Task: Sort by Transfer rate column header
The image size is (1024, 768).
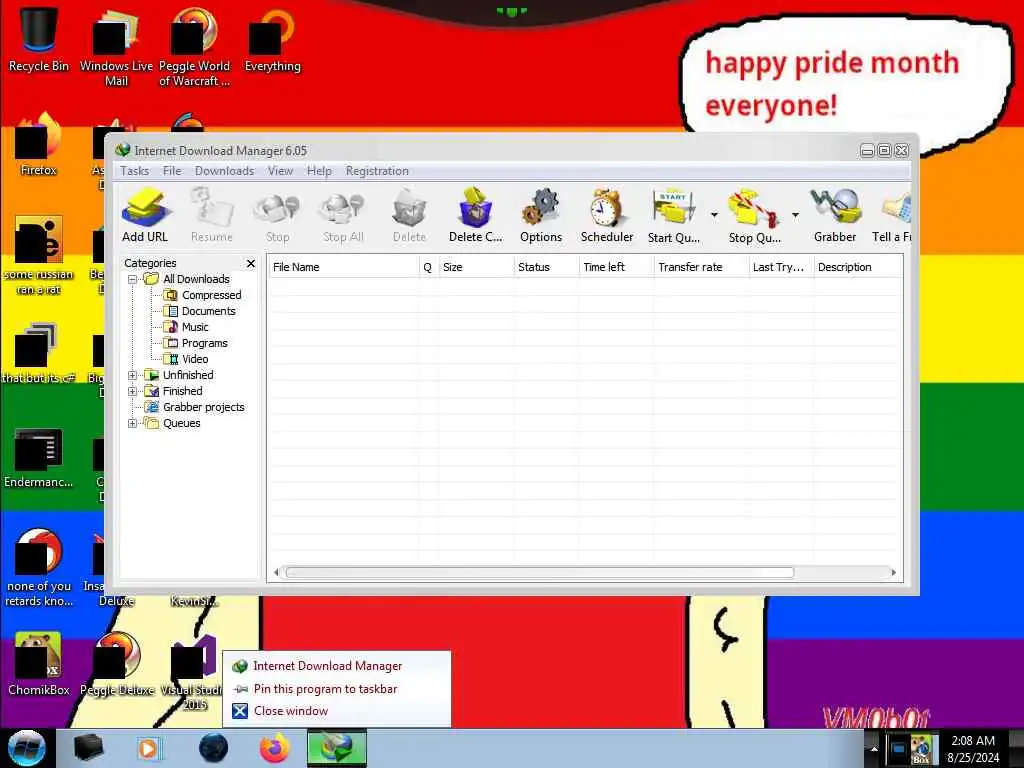Action: (701, 267)
